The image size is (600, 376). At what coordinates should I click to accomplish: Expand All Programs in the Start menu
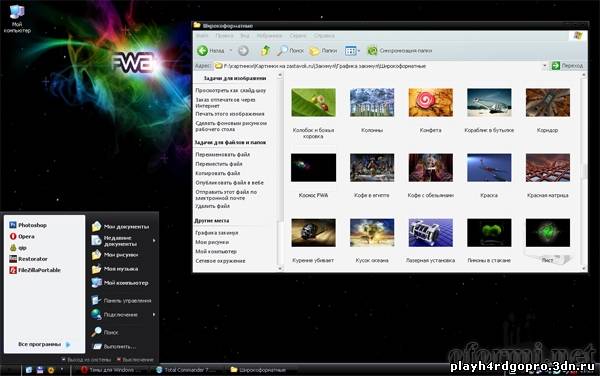(x=44, y=344)
